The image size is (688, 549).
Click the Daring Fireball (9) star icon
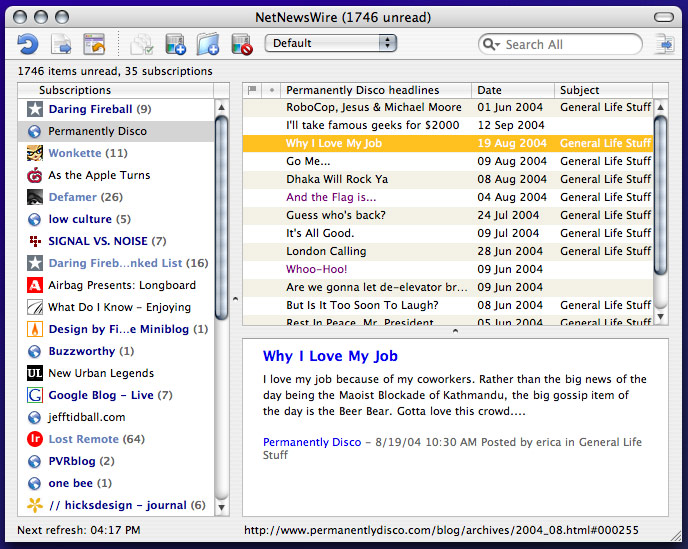[x=35, y=109]
